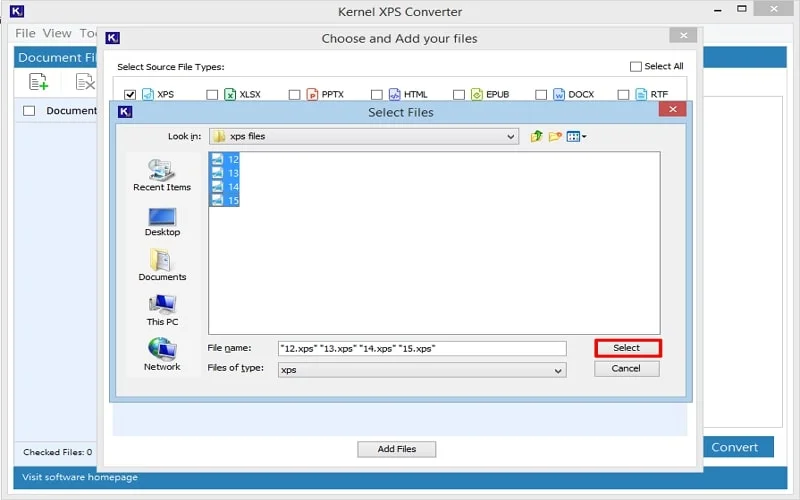
Task: Check the PPTX checkbox
Action: point(294,94)
